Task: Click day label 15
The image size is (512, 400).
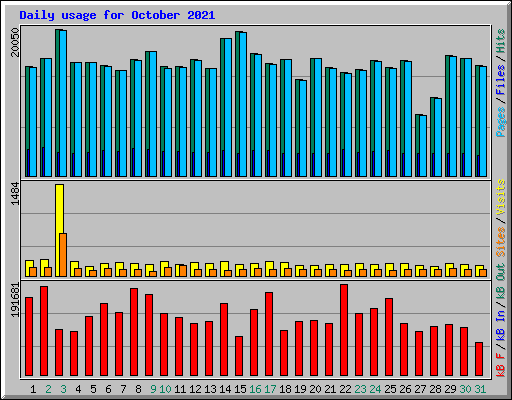Action: coord(240,389)
